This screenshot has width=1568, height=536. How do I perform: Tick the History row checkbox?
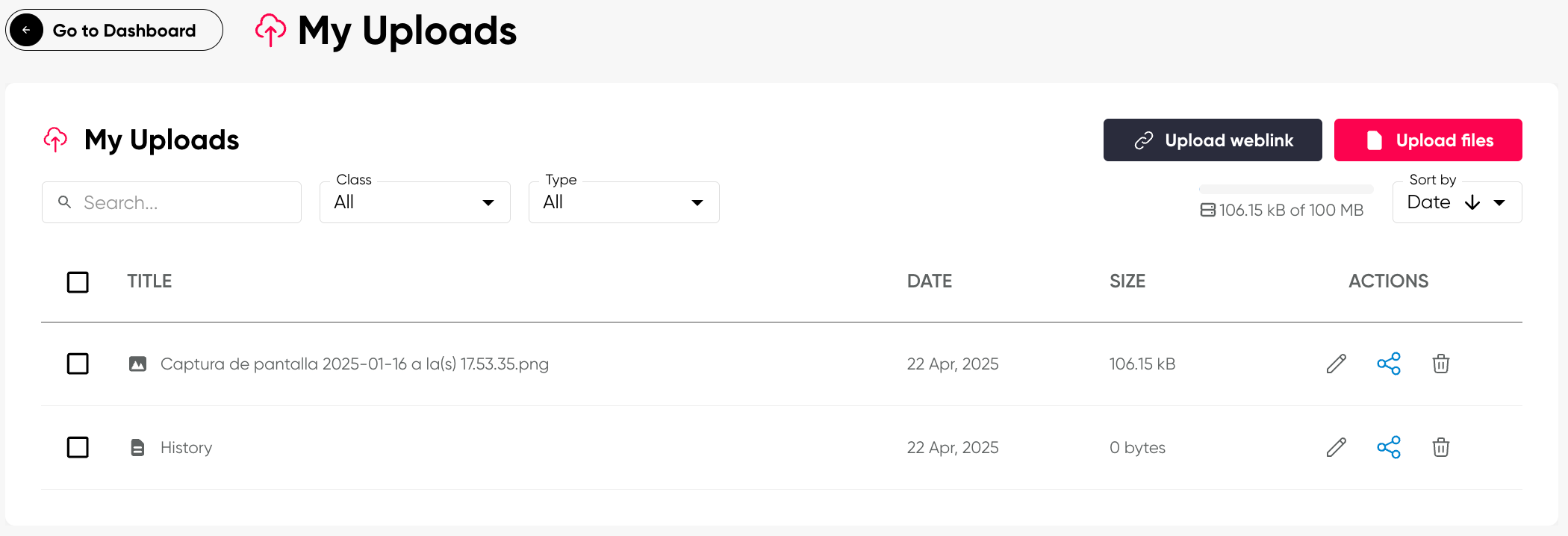[78, 447]
